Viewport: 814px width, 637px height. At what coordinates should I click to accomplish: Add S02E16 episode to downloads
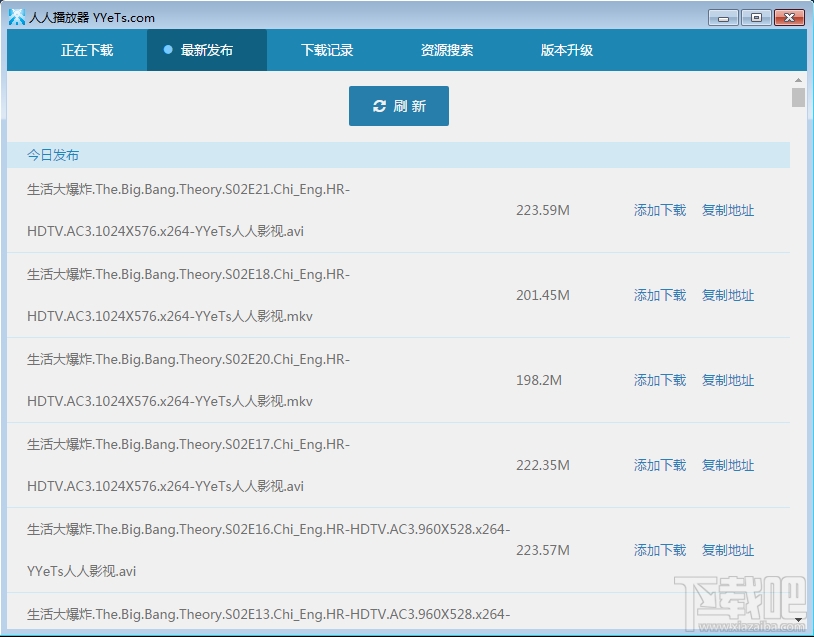point(660,550)
